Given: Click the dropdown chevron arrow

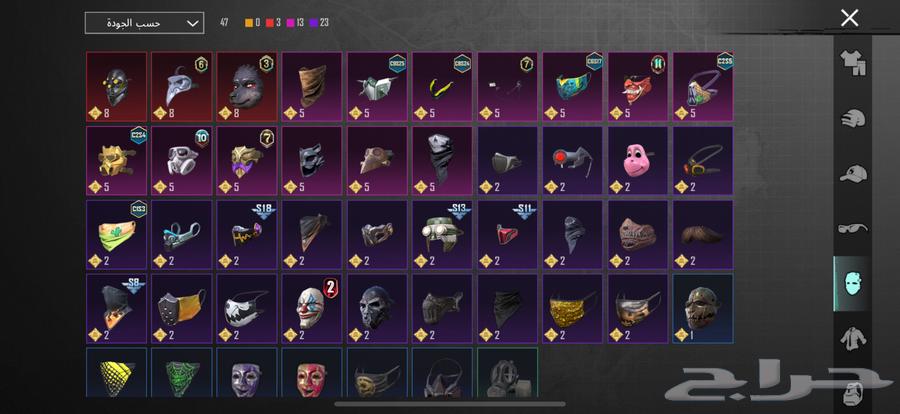Looking at the screenshot, I should pyautogui.click(x=193, y=24).
